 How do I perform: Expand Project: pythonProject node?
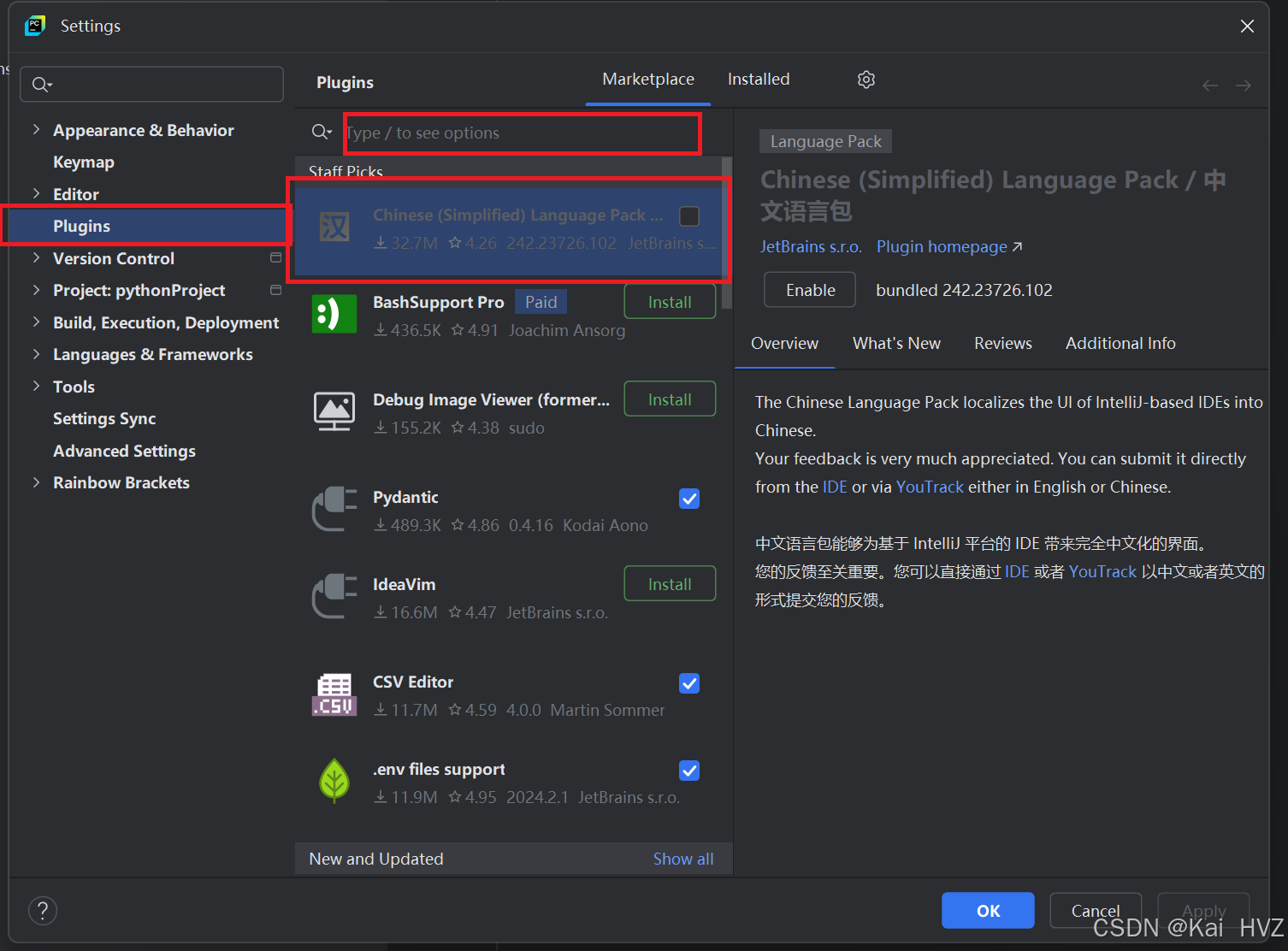point(36,290)
